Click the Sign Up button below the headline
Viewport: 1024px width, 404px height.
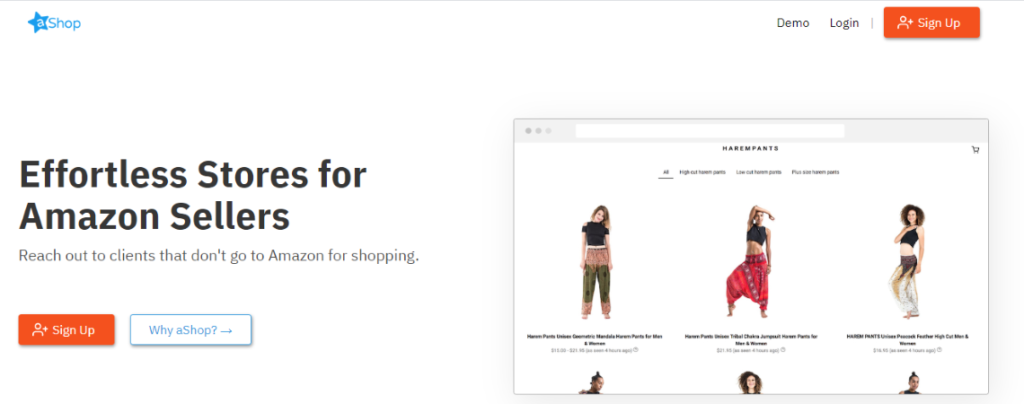point(67,330)
